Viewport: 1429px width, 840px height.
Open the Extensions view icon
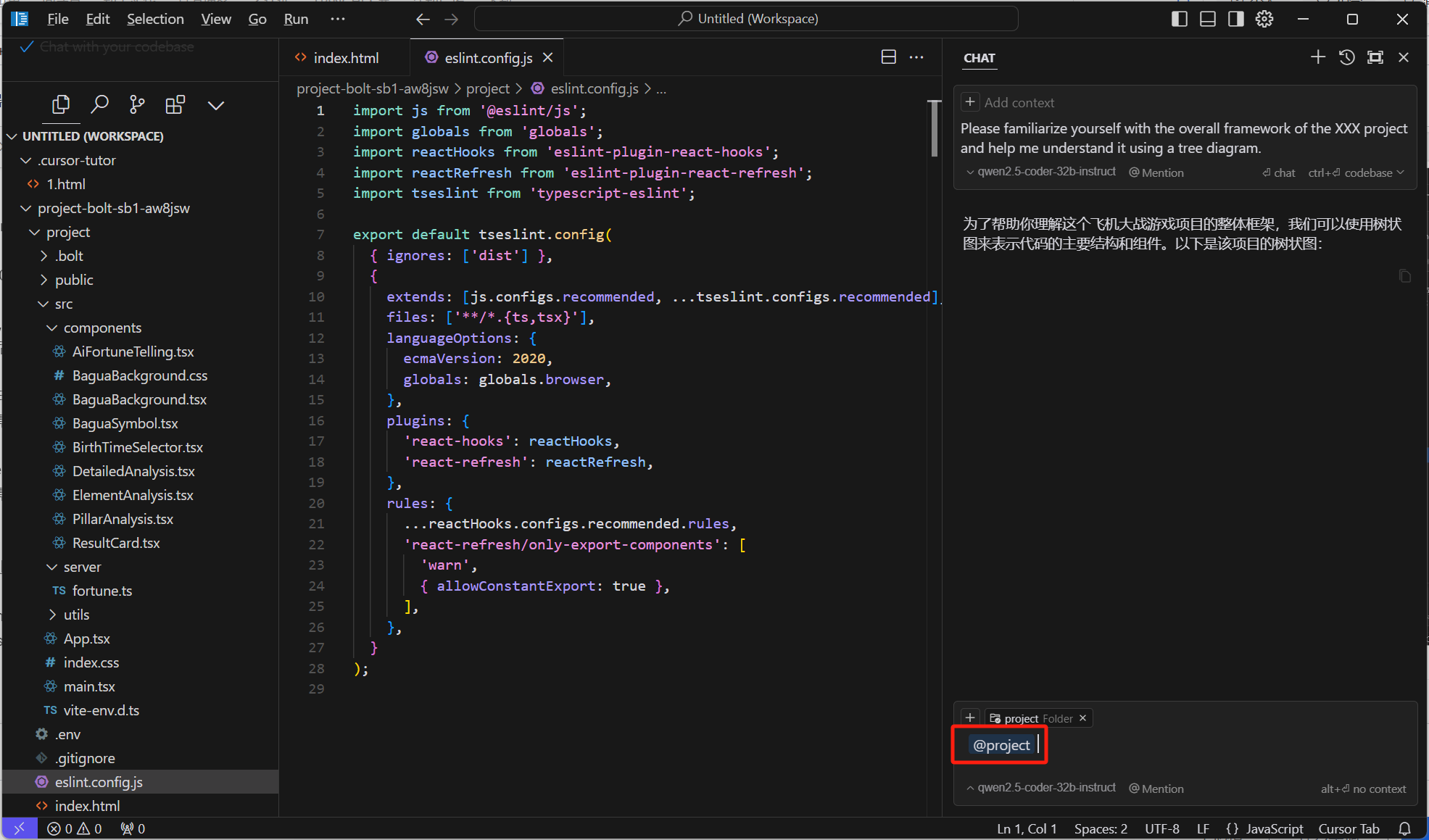click(175, 105)
